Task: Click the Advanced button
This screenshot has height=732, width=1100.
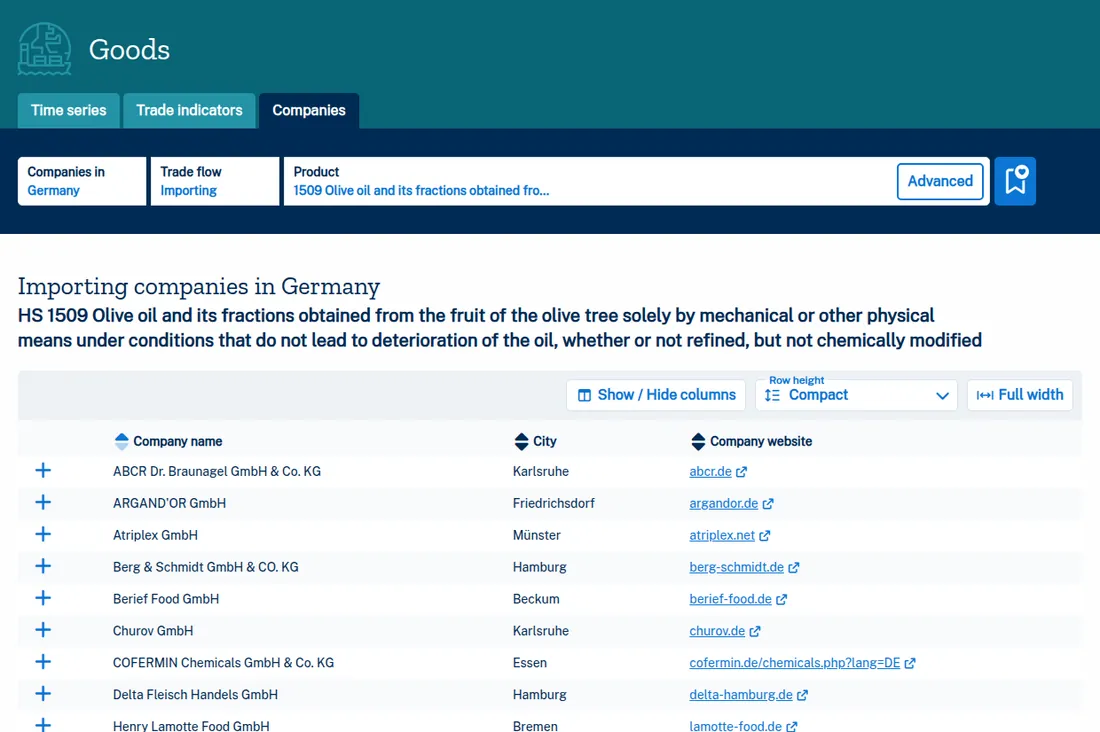Action: point(940,181)
